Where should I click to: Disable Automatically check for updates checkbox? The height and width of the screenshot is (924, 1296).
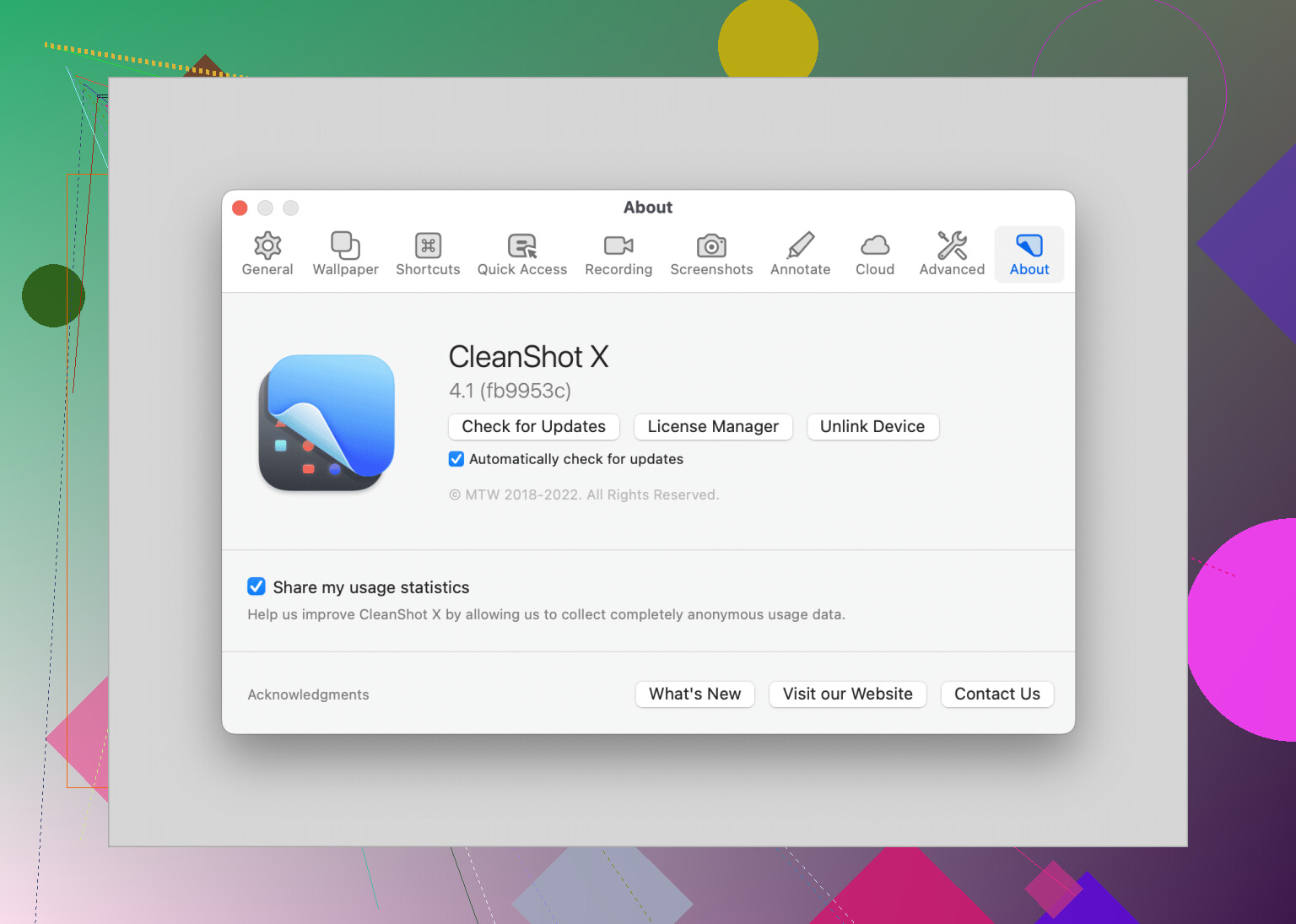tap(456, 459)
